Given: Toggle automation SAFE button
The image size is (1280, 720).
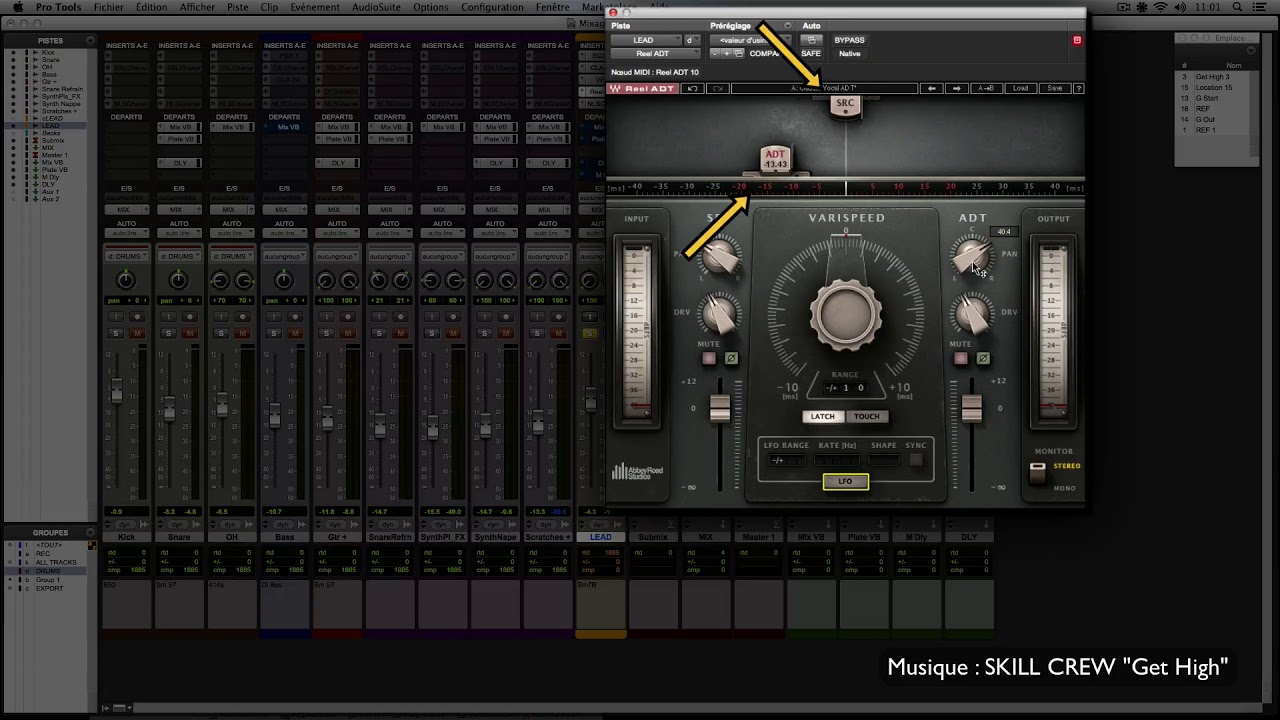Looking at the screenshot, I should pyautogui.click(x=811, y=54).
